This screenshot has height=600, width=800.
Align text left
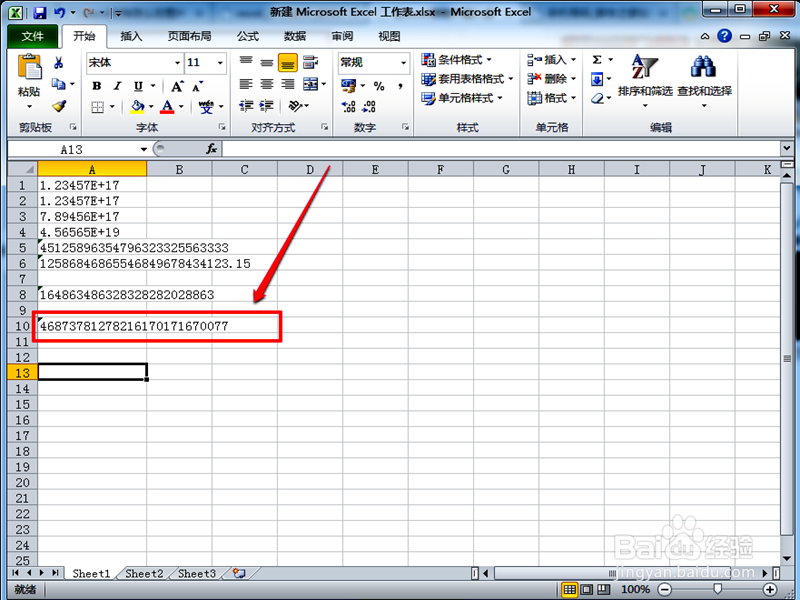click(246, 84)
